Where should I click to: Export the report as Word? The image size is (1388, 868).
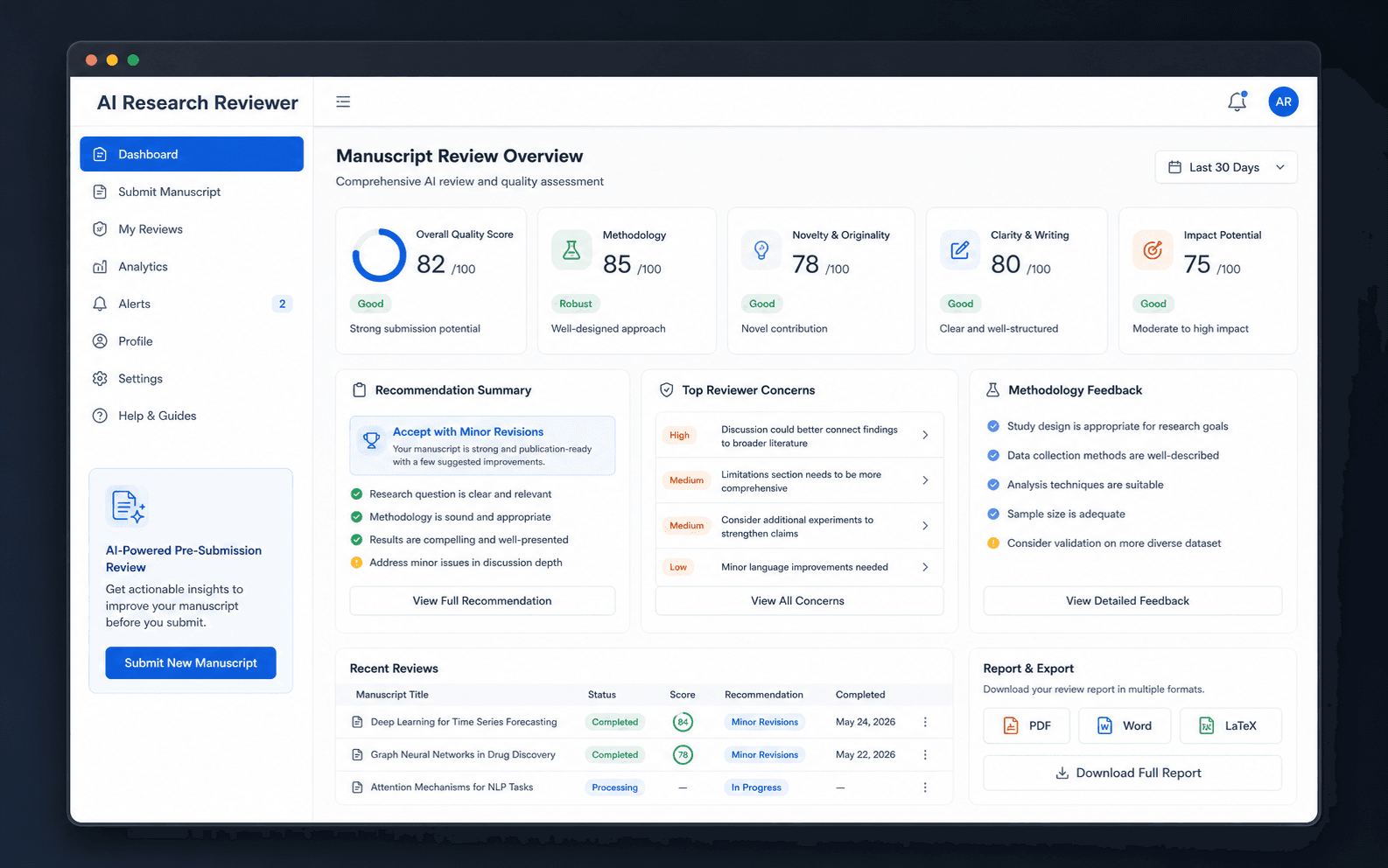coord(1124,726)
